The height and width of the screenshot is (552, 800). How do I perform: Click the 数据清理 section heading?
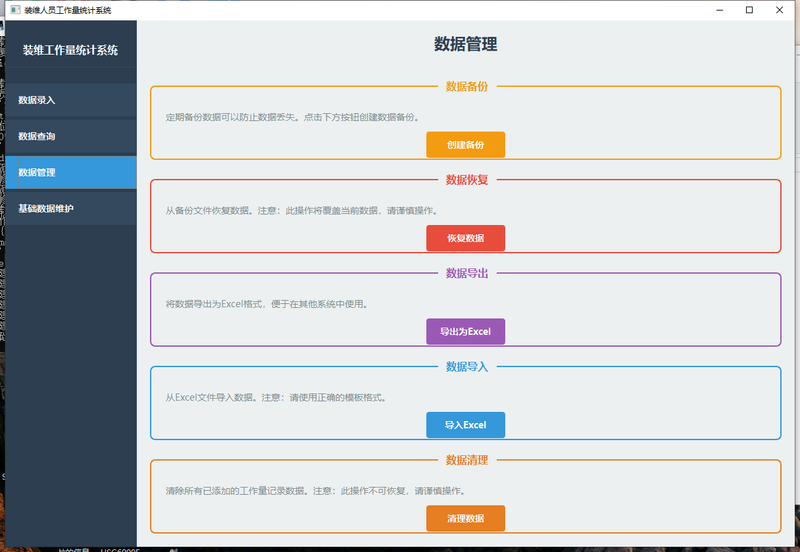pos(466,460)
